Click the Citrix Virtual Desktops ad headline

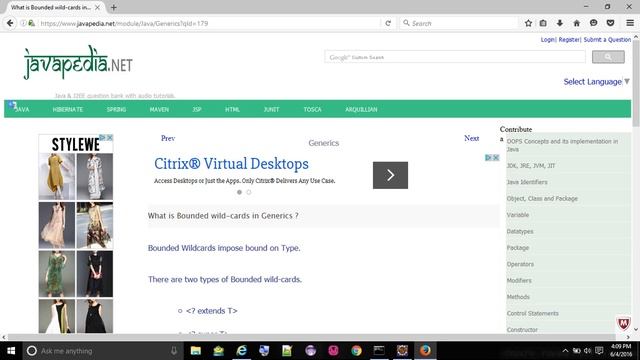[231, 164]
